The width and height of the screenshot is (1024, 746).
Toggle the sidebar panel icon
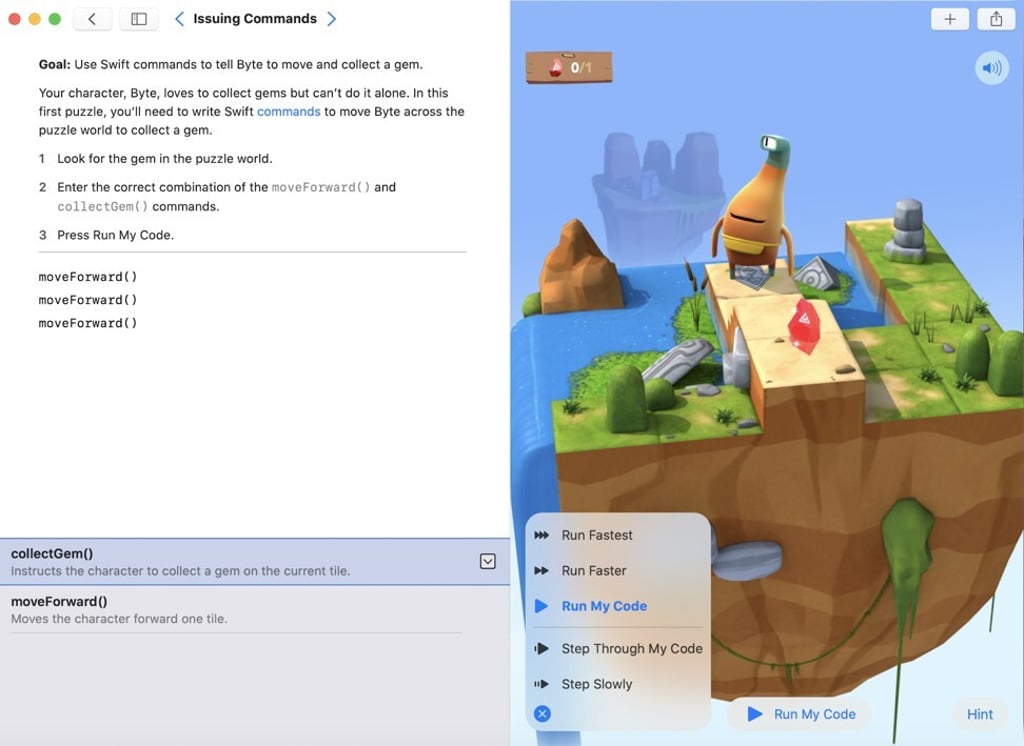coord(138,19)
